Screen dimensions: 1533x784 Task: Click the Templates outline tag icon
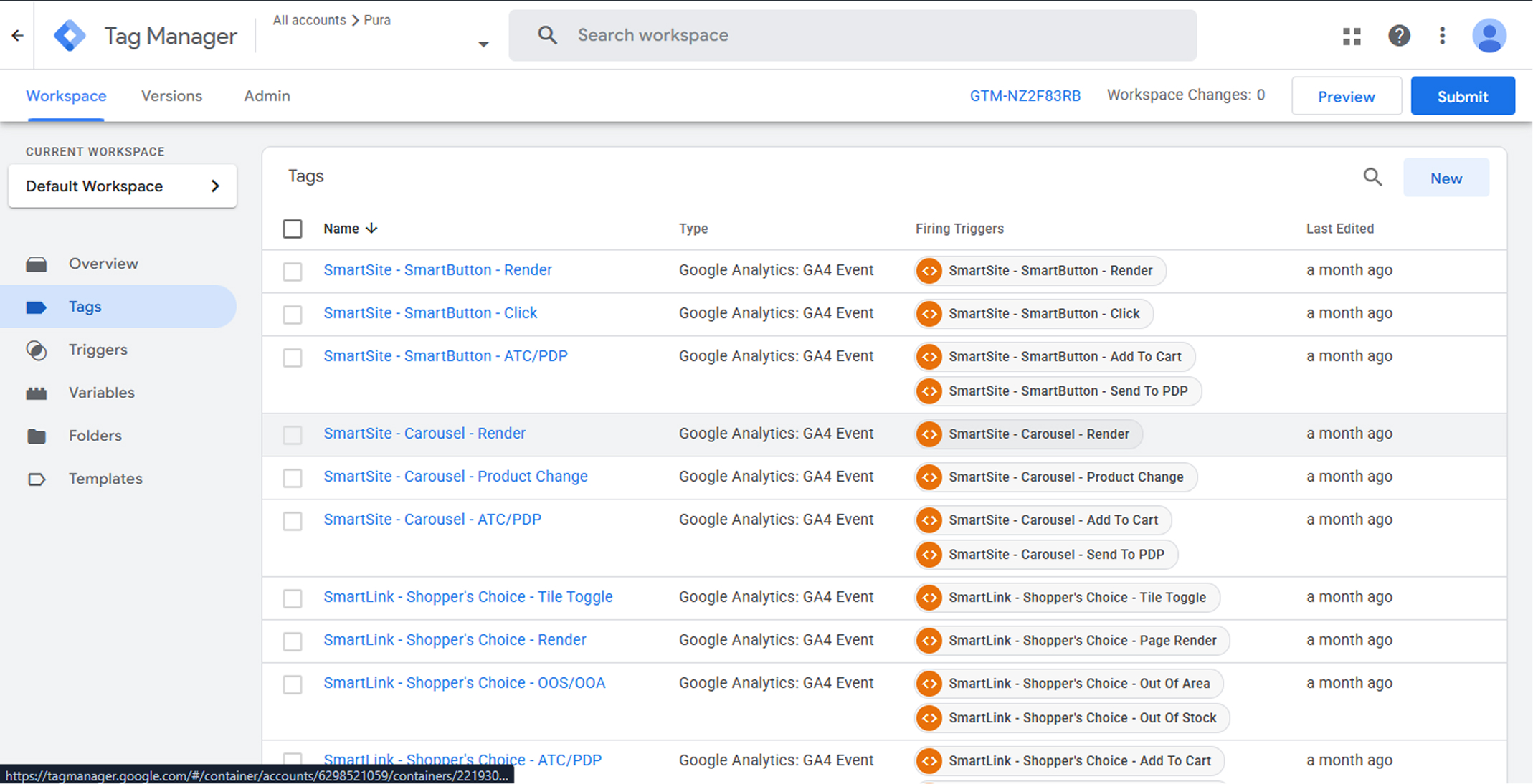(x=37, y=479)
